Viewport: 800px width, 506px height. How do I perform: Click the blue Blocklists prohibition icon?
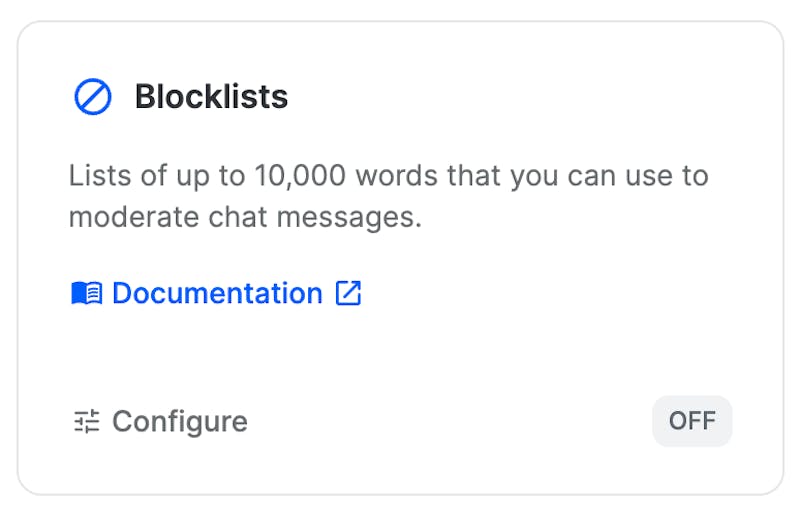pos(93,97)
